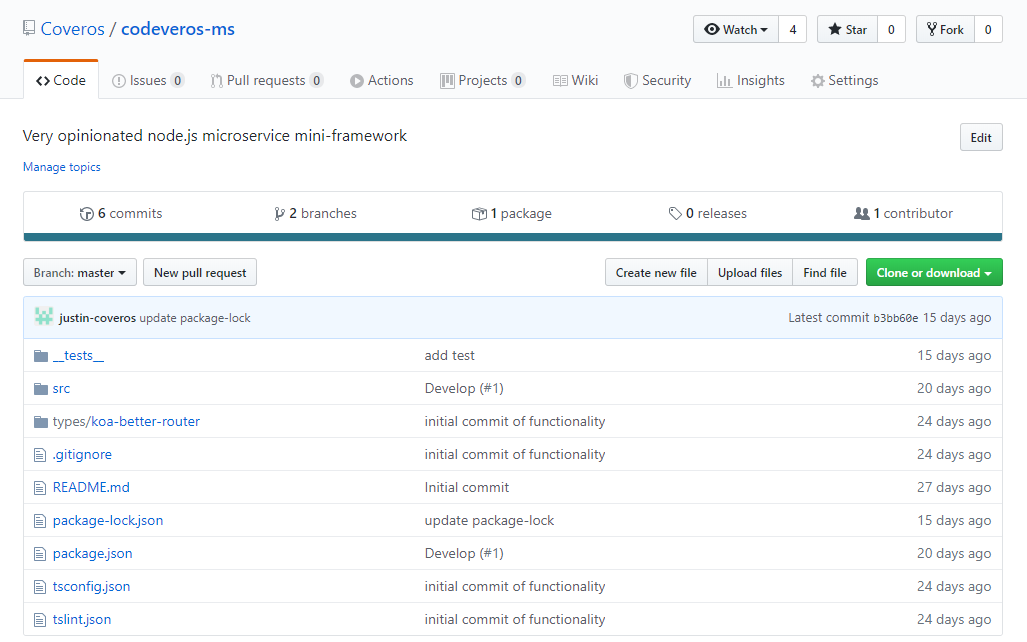Click Edit for the repository description
Viewport: 1027px width, 642px height.
(x=981, y=138)
